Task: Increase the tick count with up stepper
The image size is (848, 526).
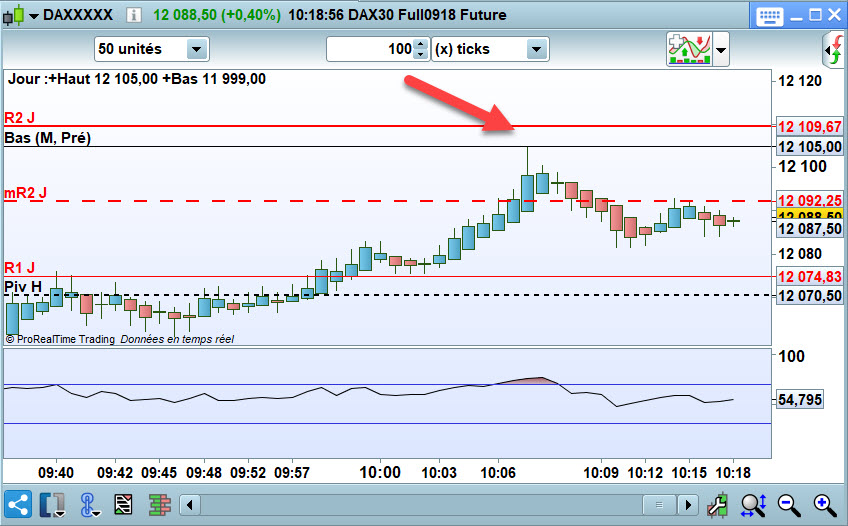Action: (421, 44)
